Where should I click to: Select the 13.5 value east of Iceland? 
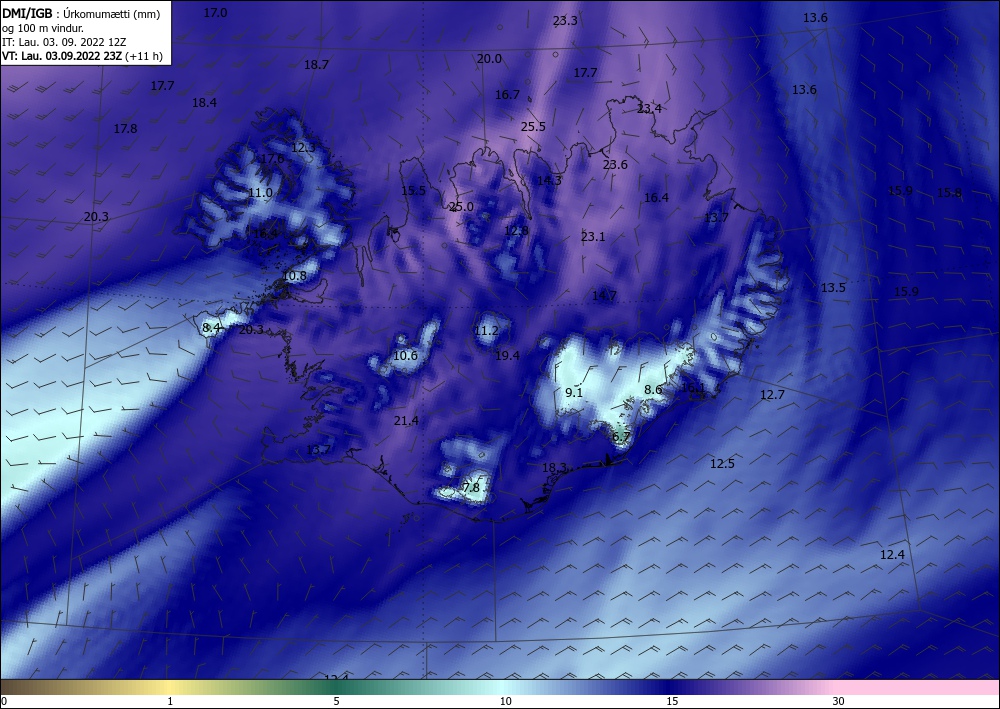click(833, 288)
